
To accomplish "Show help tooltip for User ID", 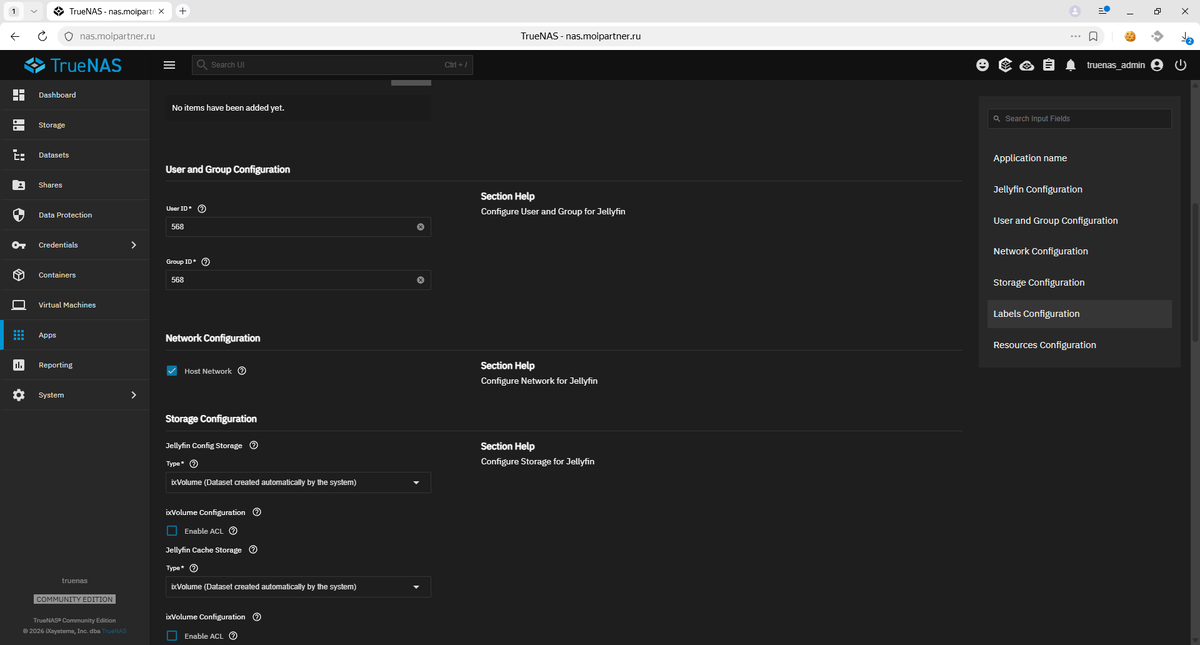I will [202, 209].
